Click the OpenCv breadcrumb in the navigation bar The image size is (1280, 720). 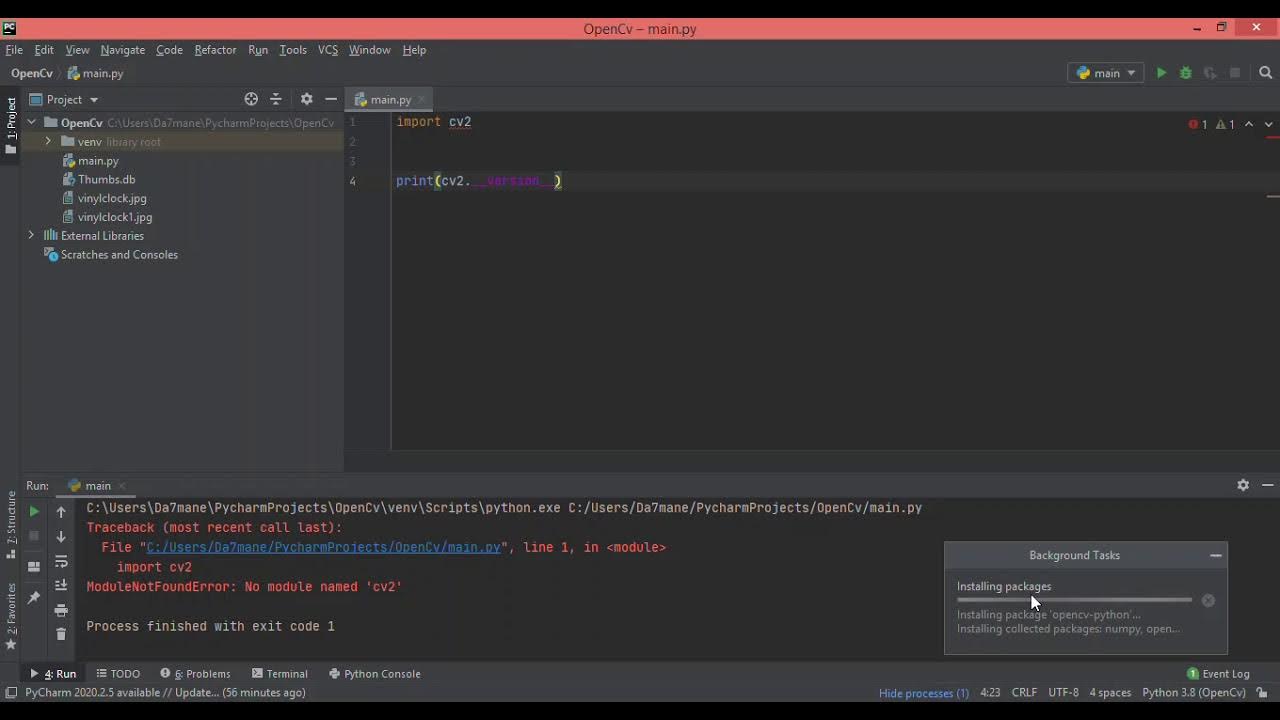click(x=32, y=73)
